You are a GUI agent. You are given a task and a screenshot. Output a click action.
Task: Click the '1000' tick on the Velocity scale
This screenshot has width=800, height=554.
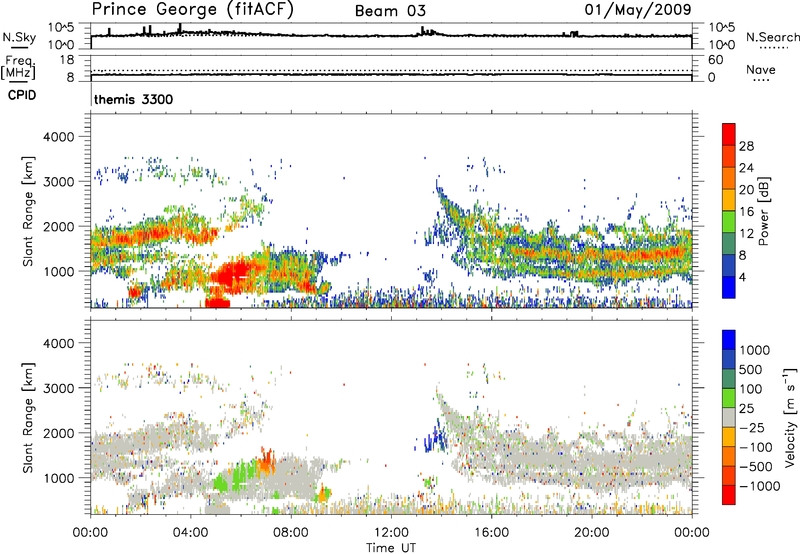point(755,350)
